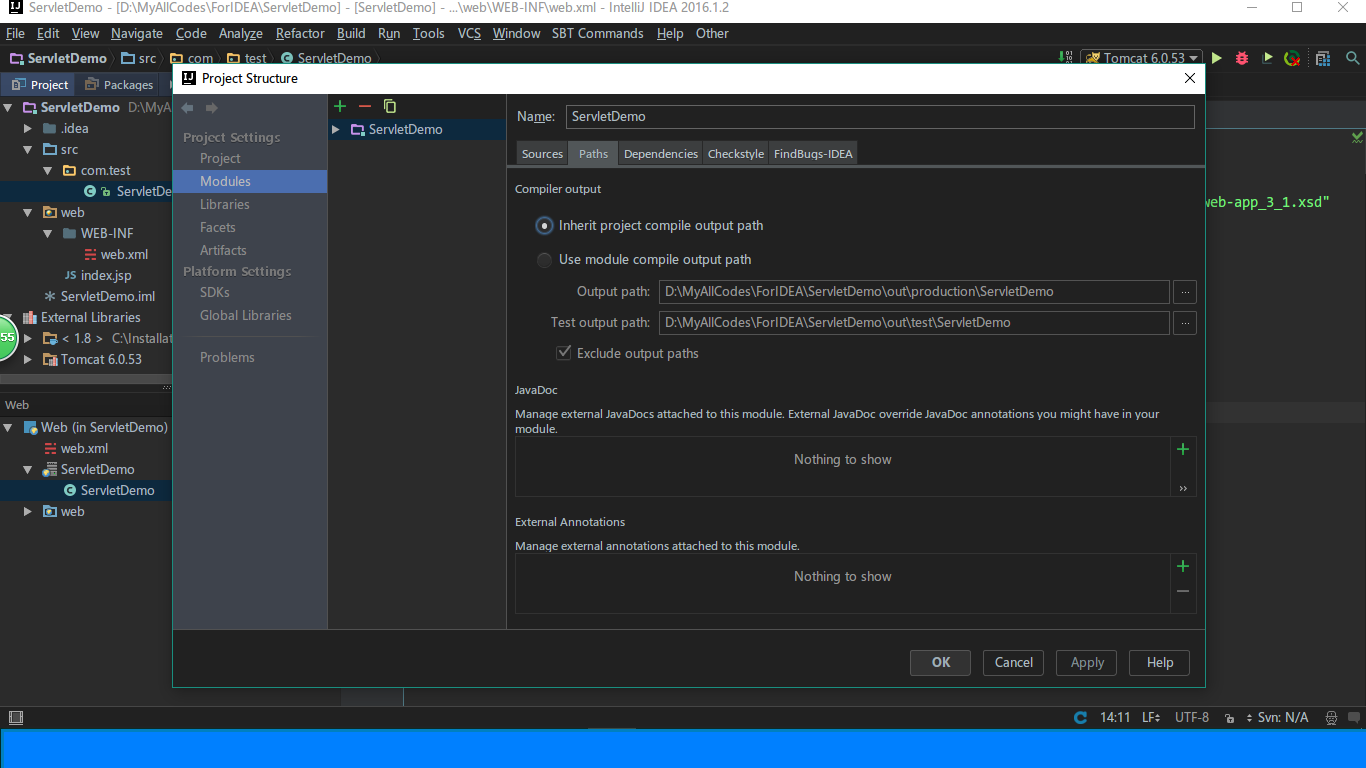Switch to the FindBugs-IDEA tab
The height and width of the screenshot is (768, 1366).
point(813,153)
